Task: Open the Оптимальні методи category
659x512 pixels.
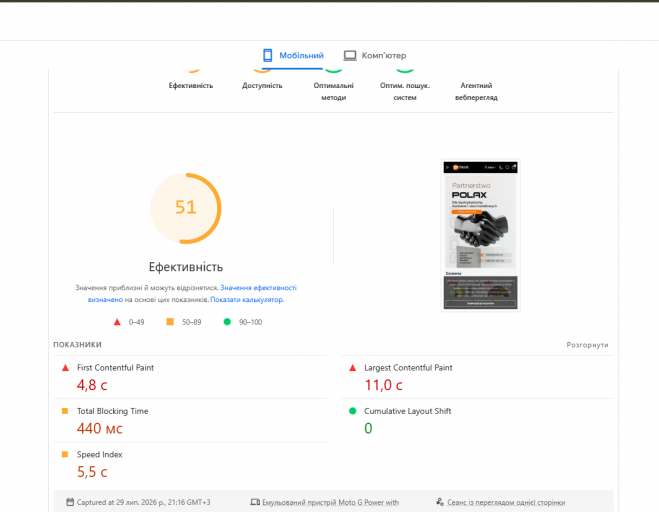Action: [x=333, y=86]
